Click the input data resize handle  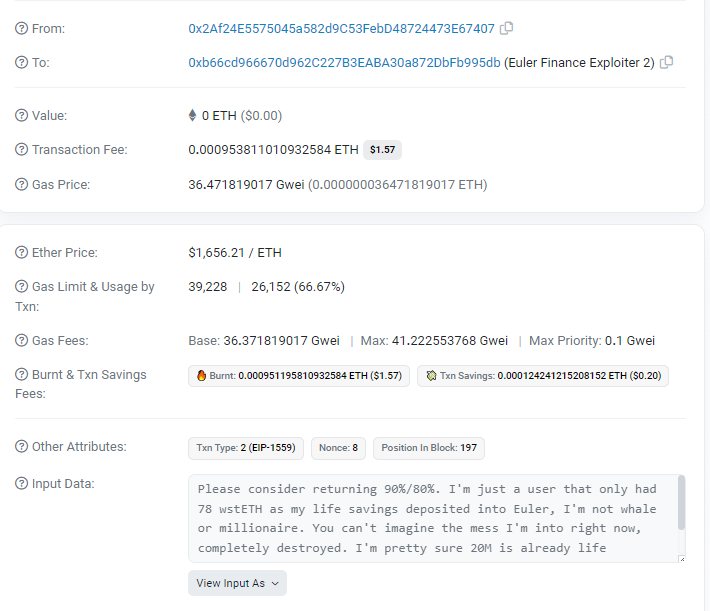click(682, 559)
